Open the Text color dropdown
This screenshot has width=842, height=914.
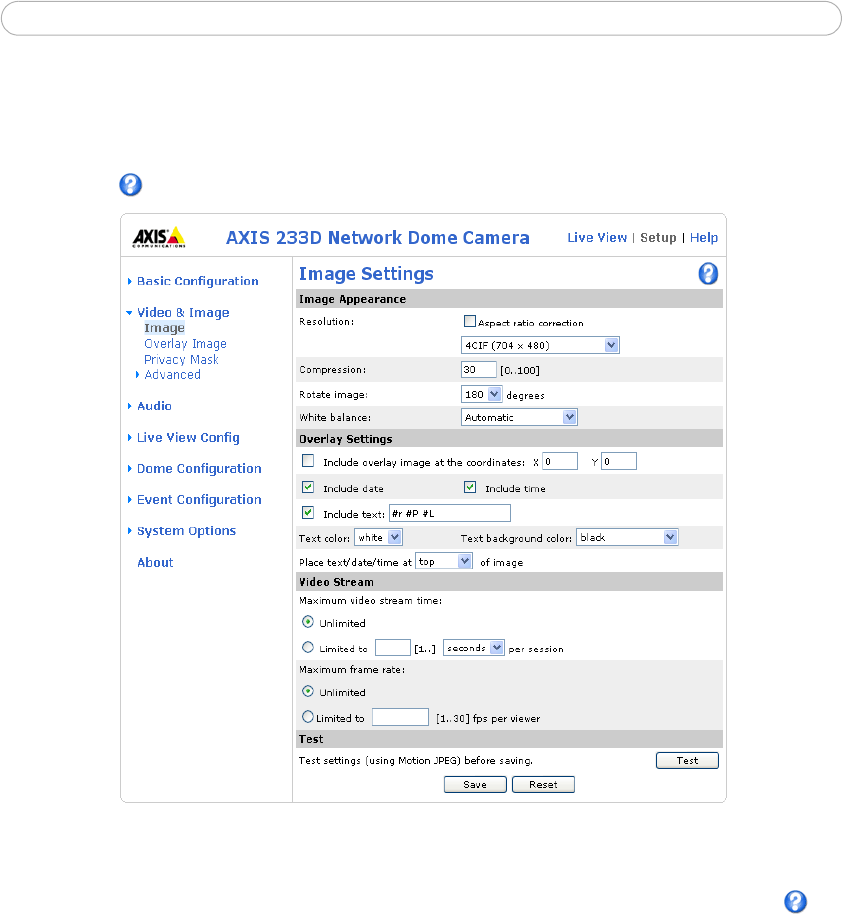[379, 537]
